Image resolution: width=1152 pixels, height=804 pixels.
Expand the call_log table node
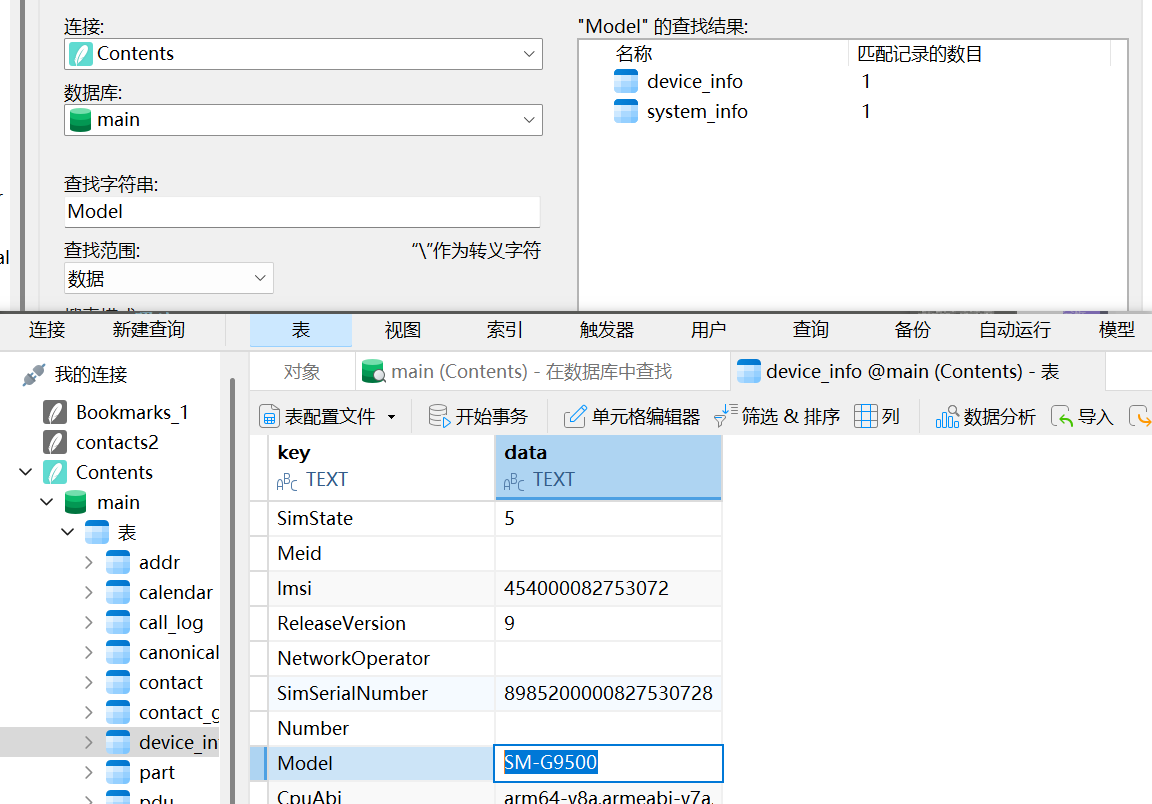coord(89,623)
